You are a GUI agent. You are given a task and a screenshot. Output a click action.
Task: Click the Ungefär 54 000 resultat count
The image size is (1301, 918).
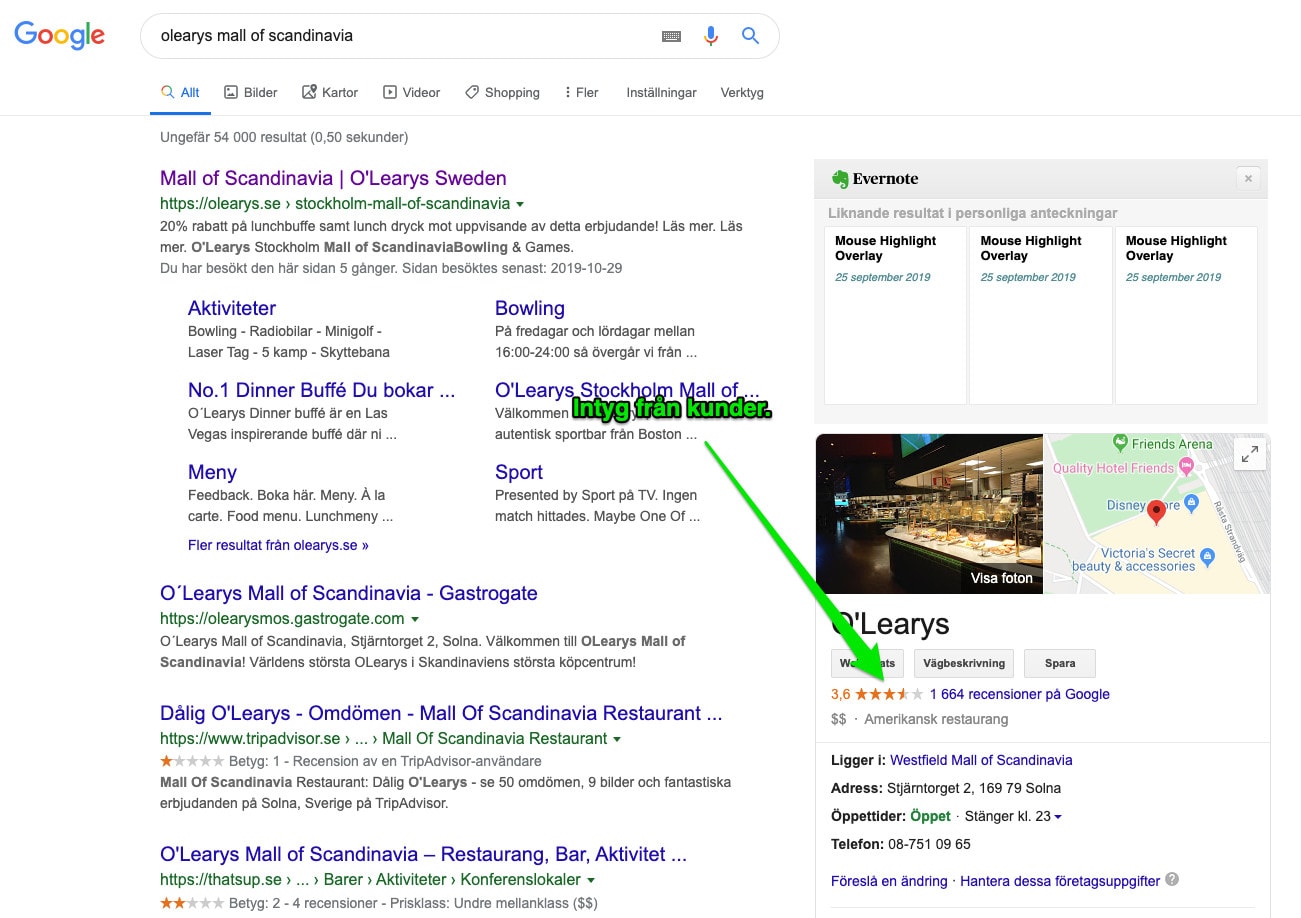click(x=284, y=137)
